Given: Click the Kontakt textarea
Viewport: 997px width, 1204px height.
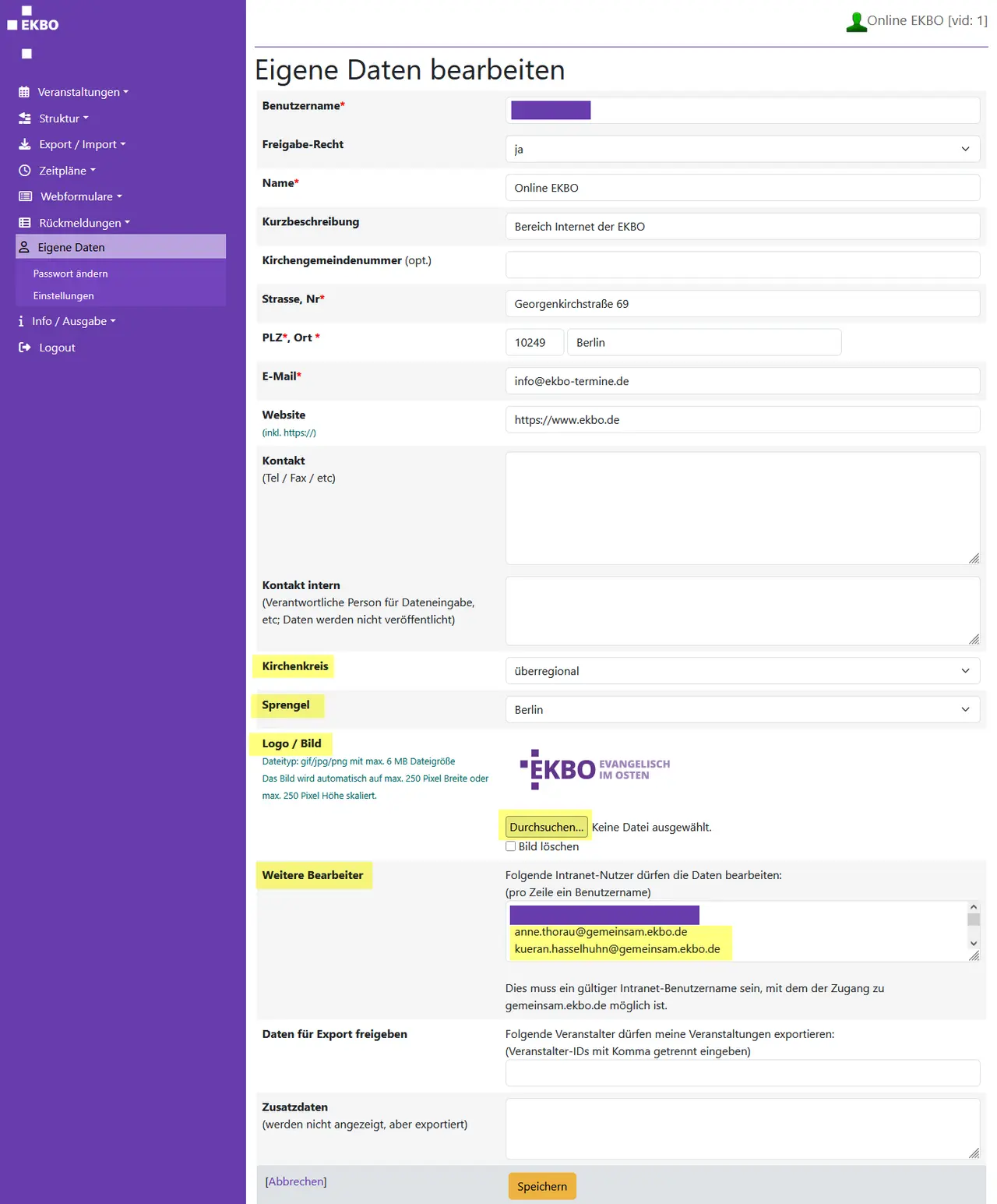Looking at the screenshot, I should 742,508.
